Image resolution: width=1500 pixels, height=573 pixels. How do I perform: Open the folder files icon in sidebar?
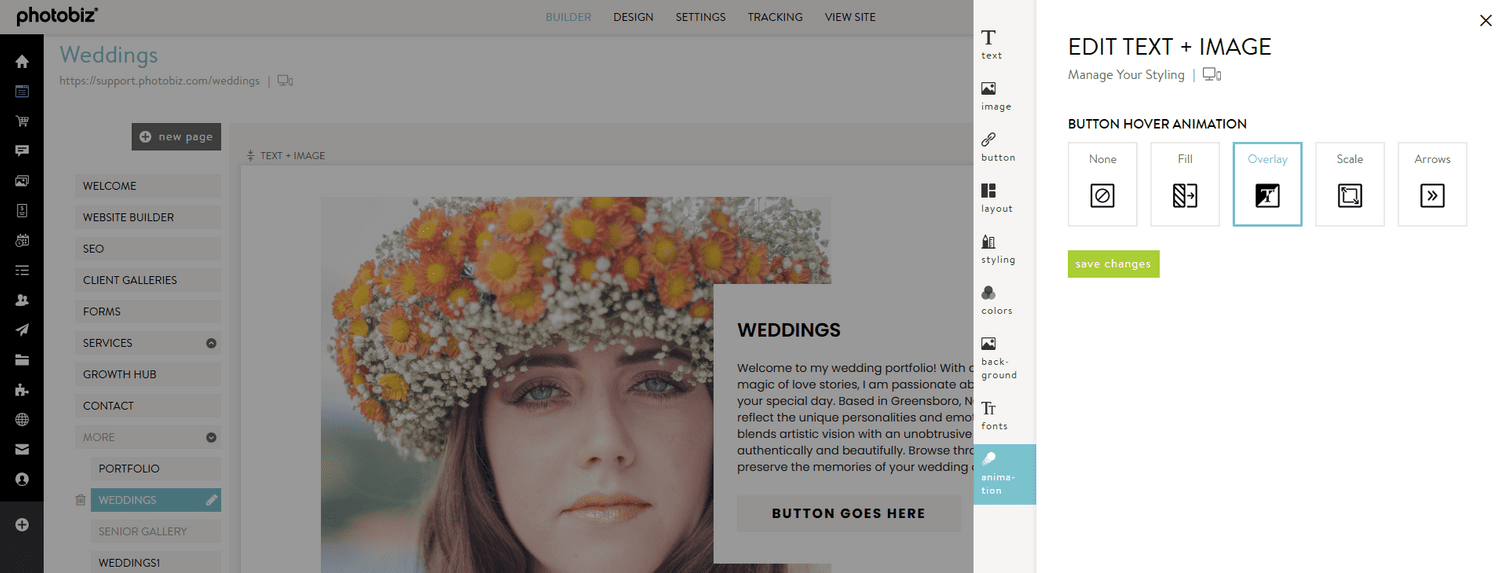(x=22, y=360)
